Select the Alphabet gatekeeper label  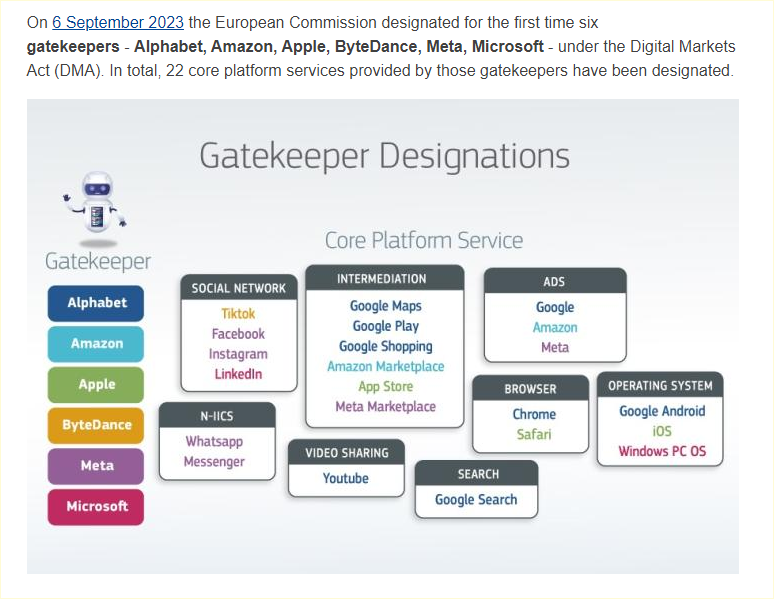pyautogui.click(x=96, y=303)
